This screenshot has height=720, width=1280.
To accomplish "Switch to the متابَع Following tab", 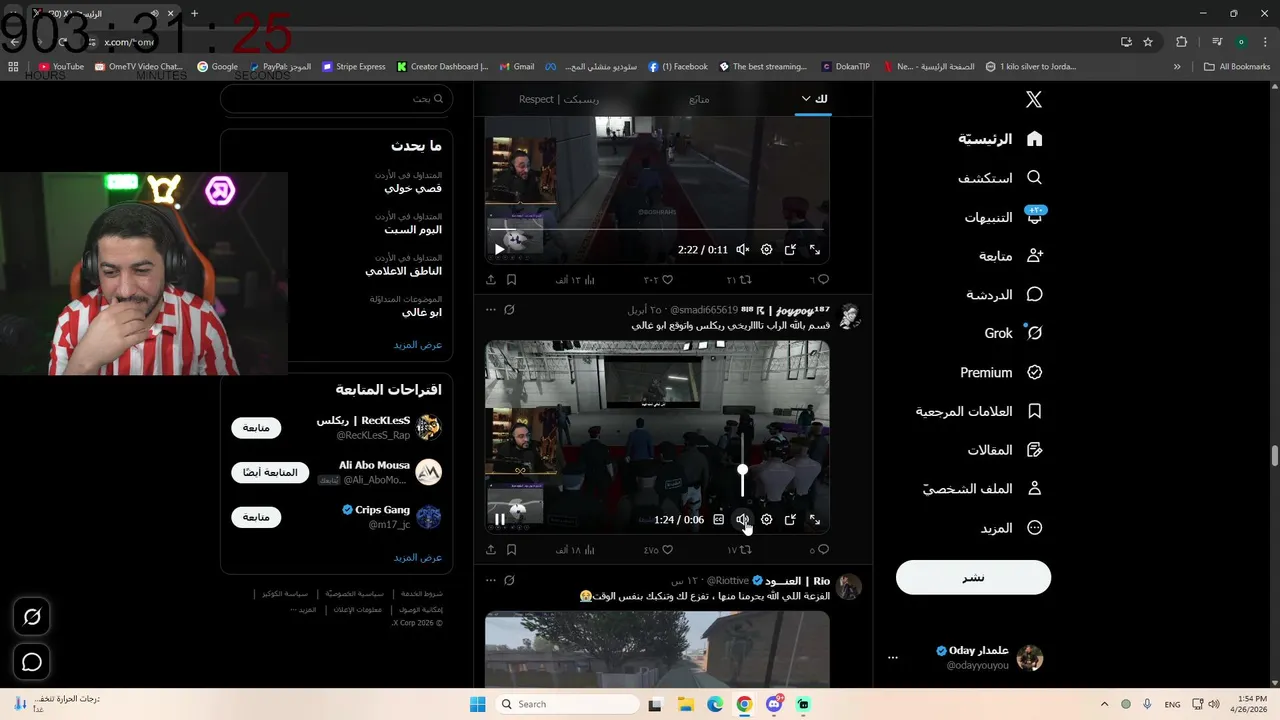I will tap(699, 99).
